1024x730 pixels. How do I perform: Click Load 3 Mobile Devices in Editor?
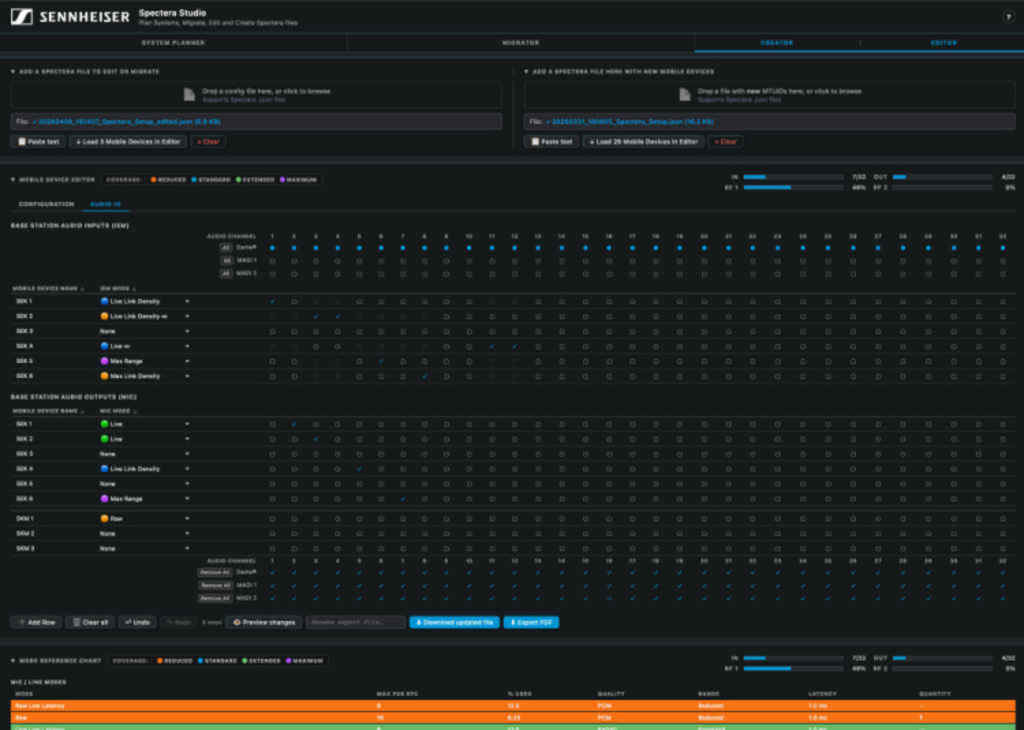(128, 142)
